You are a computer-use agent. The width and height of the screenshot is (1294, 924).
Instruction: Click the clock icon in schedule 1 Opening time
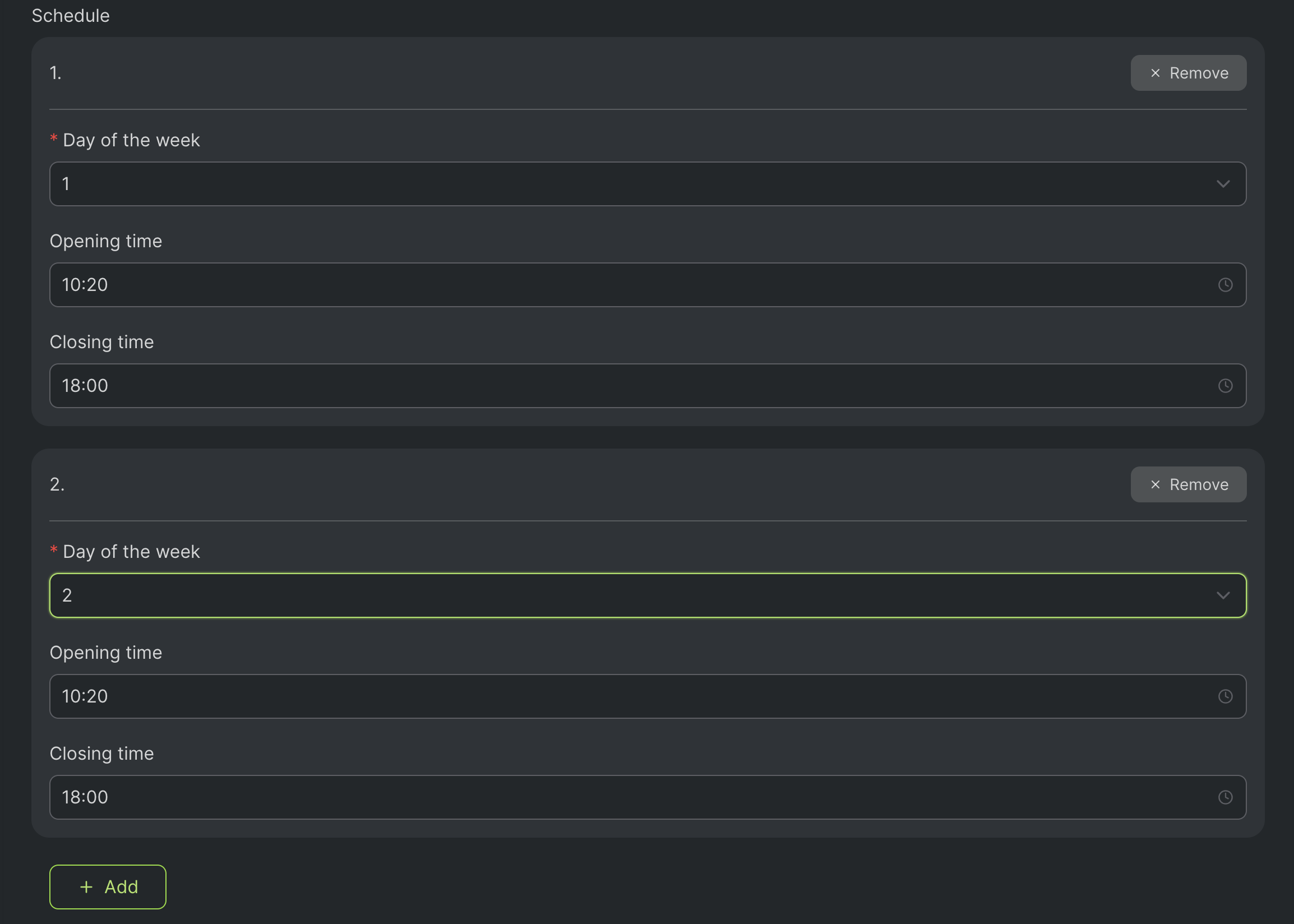[x=1225, y=285]
